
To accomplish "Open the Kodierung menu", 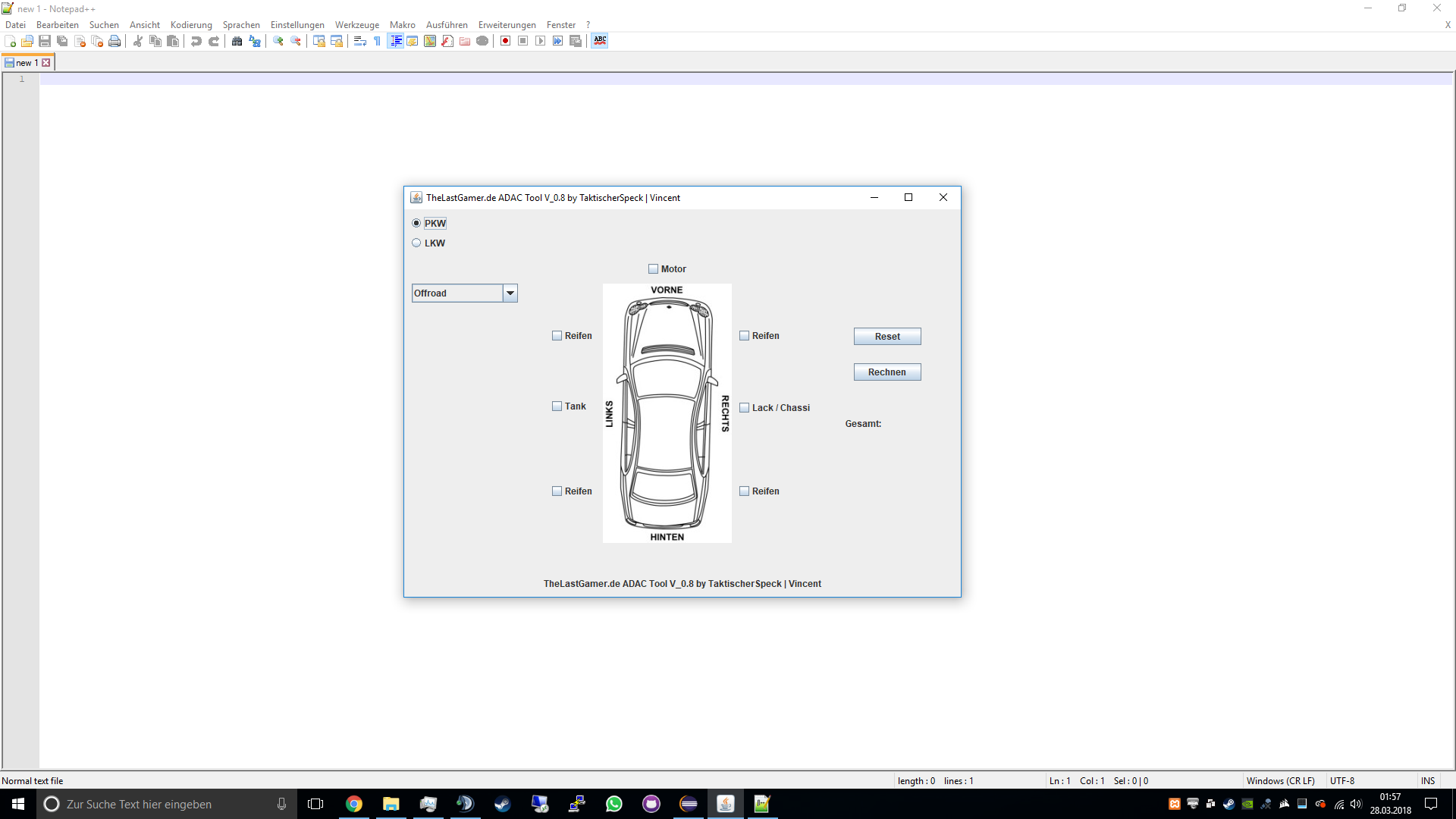I will click(x=191, y=25).
